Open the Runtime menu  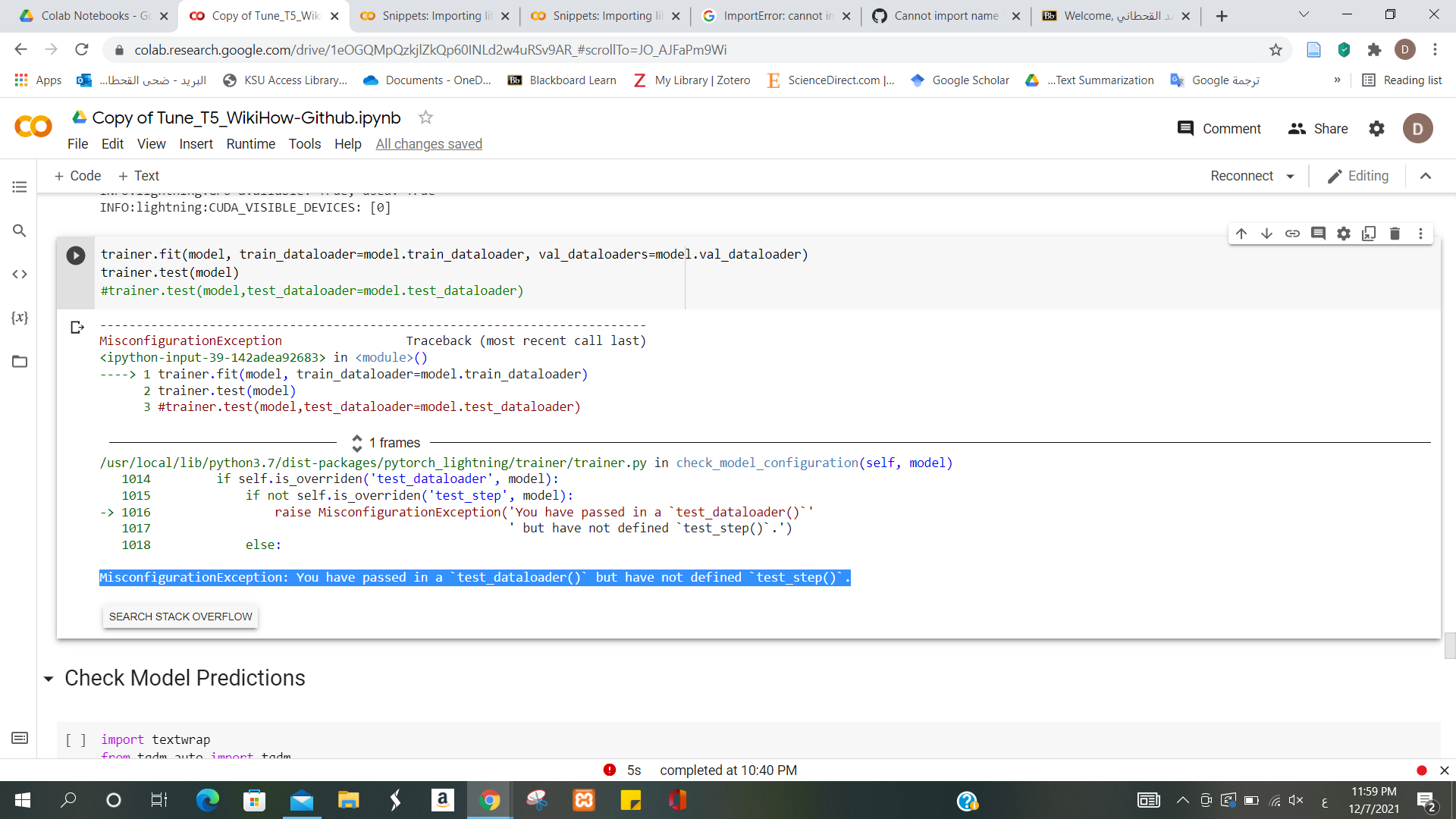click(x=250, y=144)
